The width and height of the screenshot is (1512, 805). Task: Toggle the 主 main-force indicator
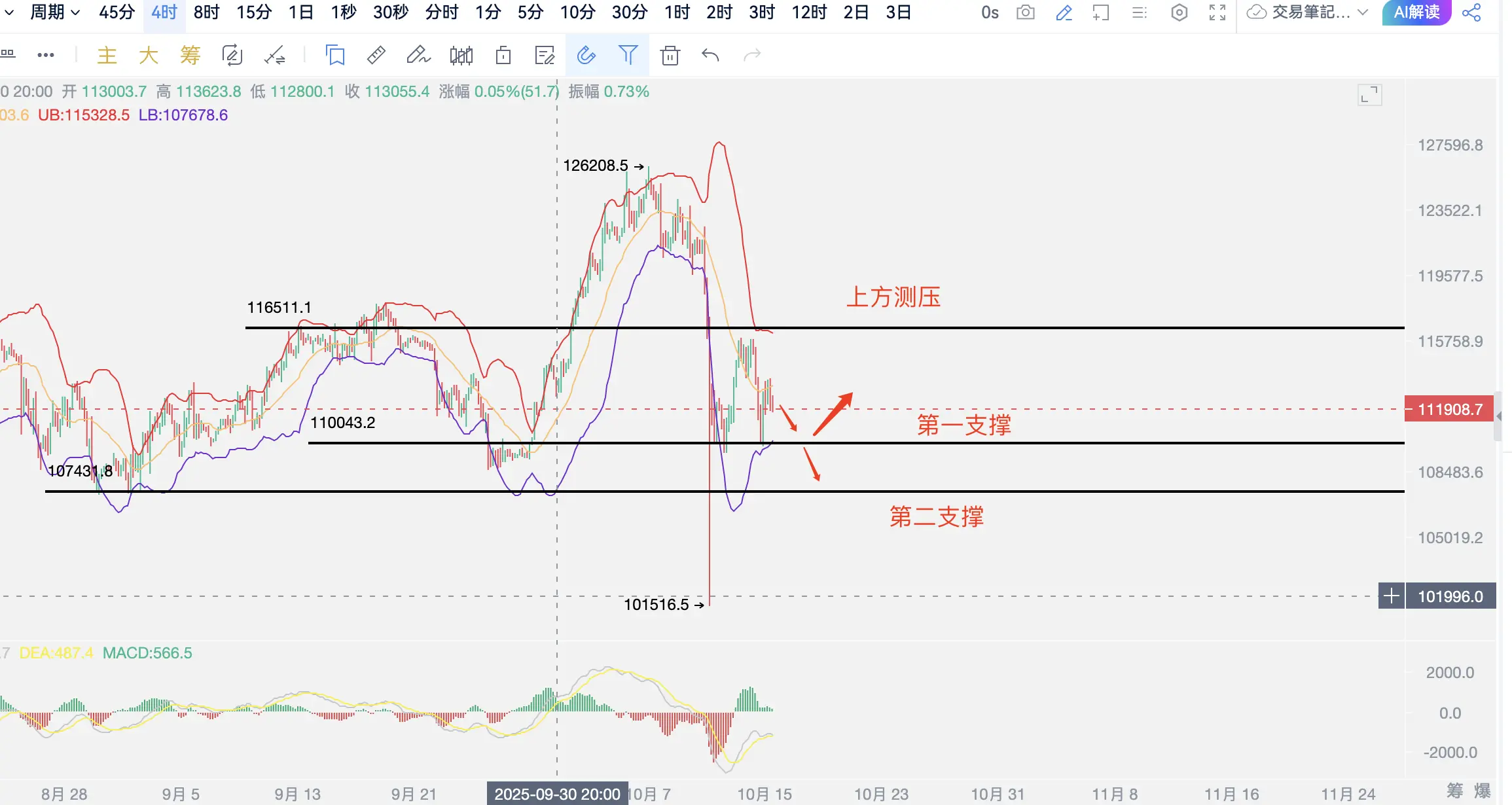point(107,55)
